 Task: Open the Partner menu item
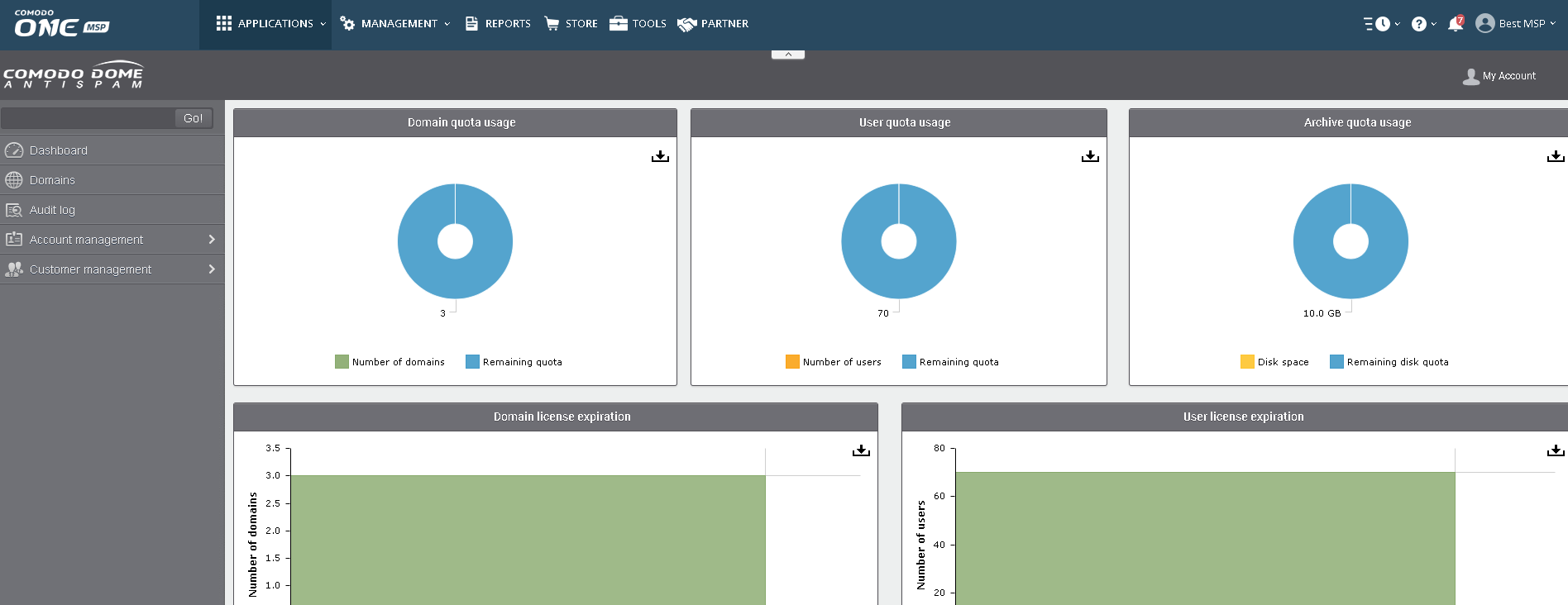tap(713, 24)
